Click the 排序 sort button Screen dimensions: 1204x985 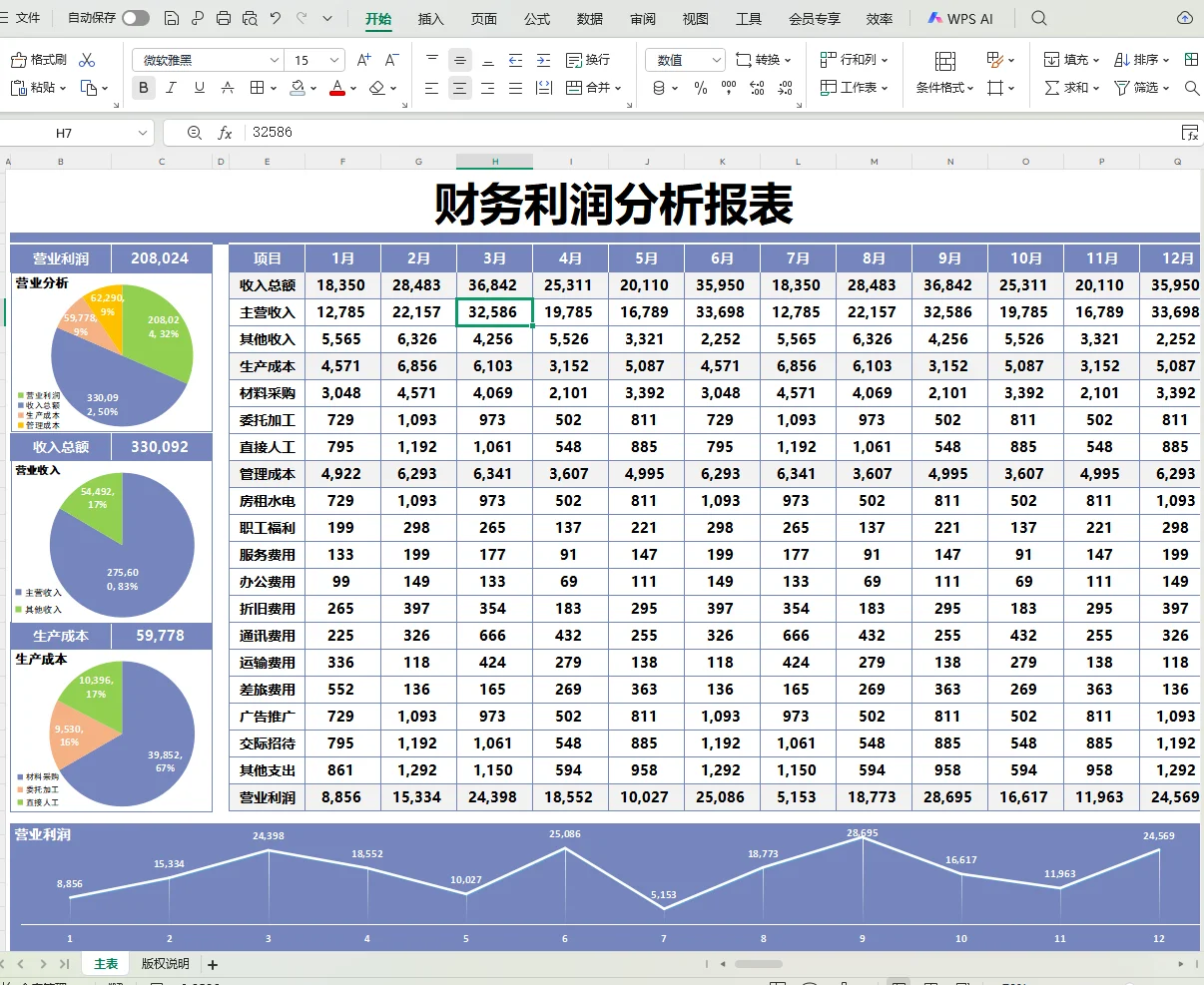pyautogui.click(x=1142, y=60)
